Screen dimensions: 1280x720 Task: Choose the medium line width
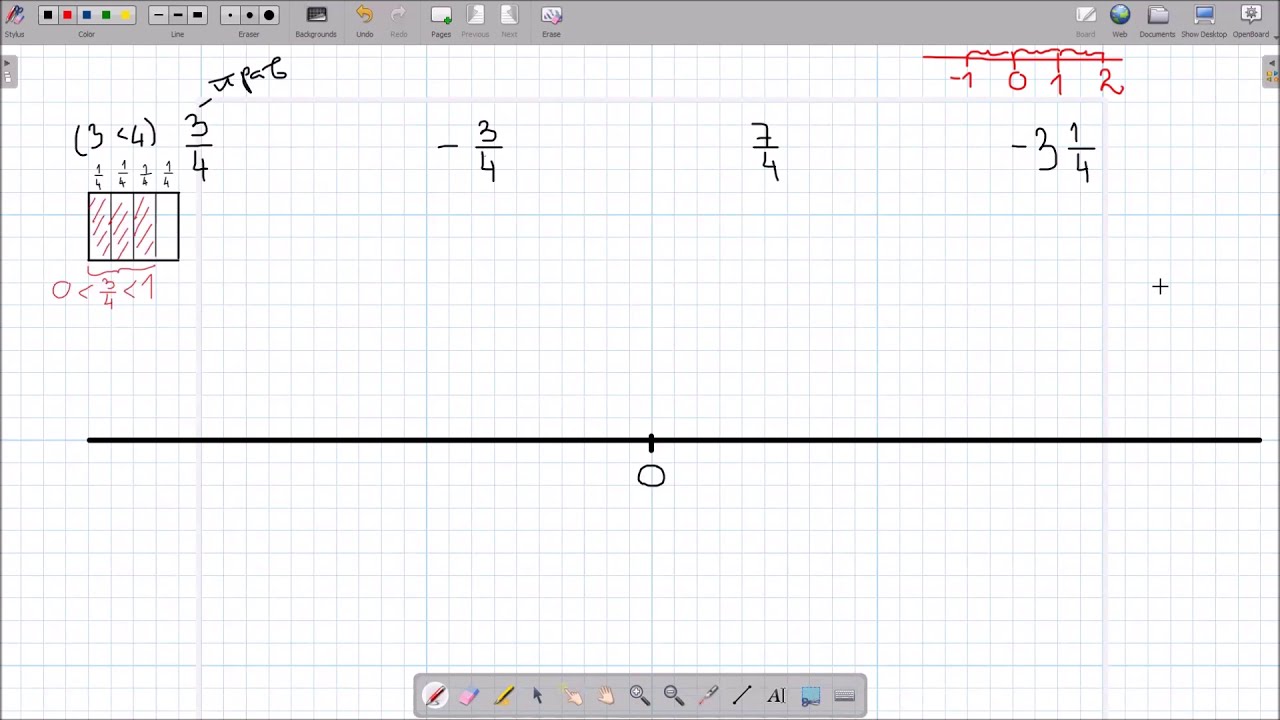[177, 15]
